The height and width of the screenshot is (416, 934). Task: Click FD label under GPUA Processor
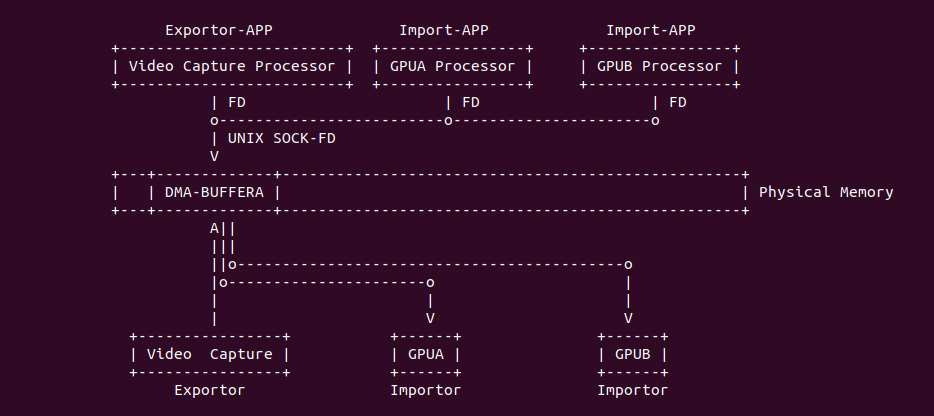click(x=470, y=102)
